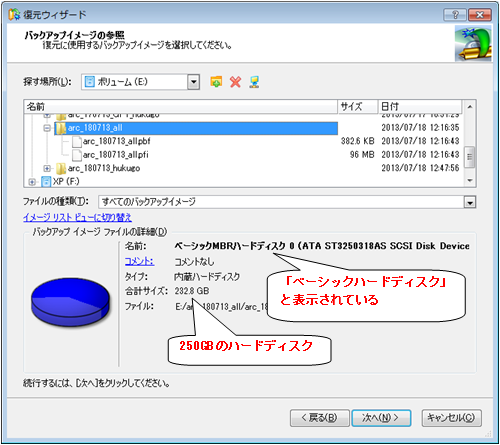Screen dimensions: 500x445
Task: Click the map network drive icon
Action: click(254, 82)
